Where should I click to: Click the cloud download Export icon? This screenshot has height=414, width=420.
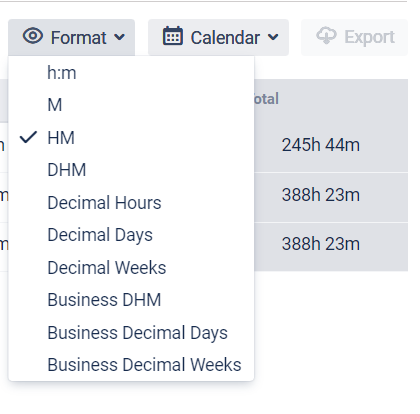click(x=326, y=36)
